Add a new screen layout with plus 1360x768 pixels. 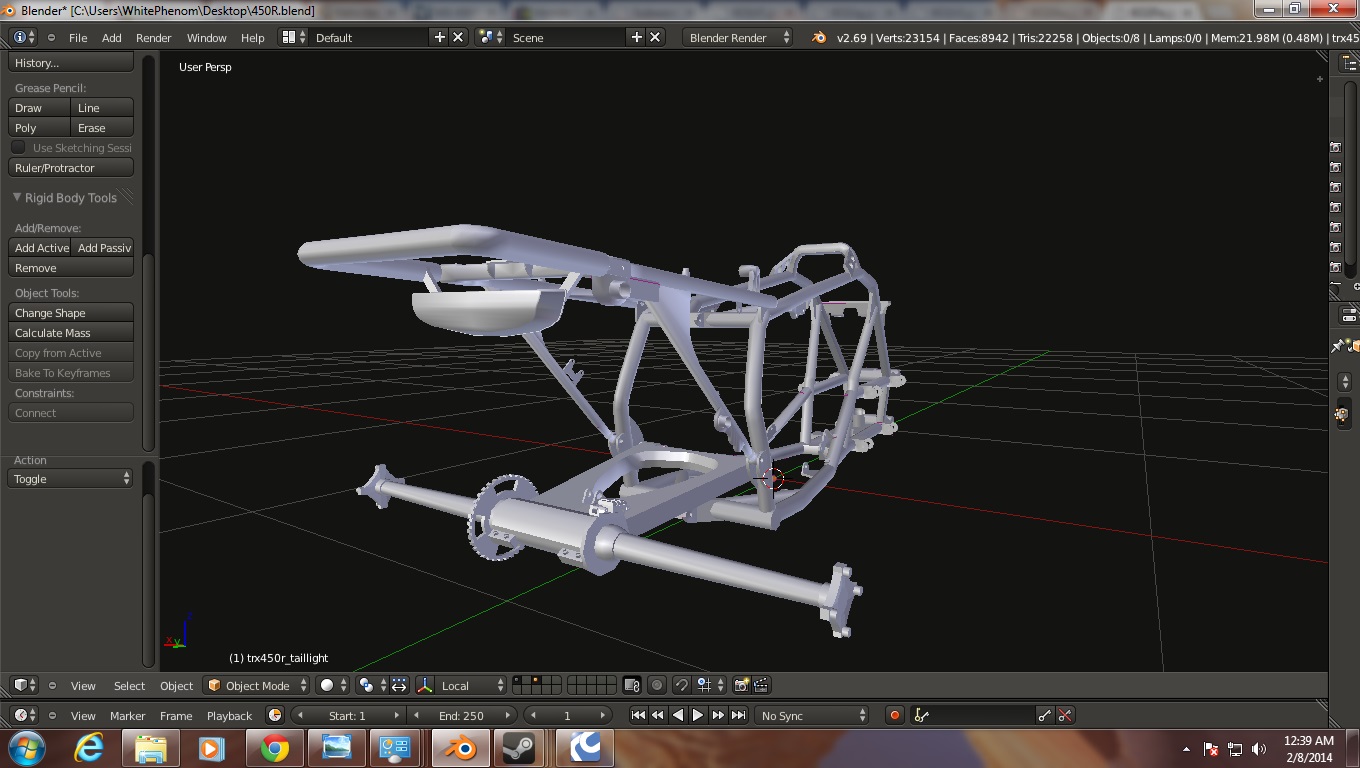click(439, 37)
